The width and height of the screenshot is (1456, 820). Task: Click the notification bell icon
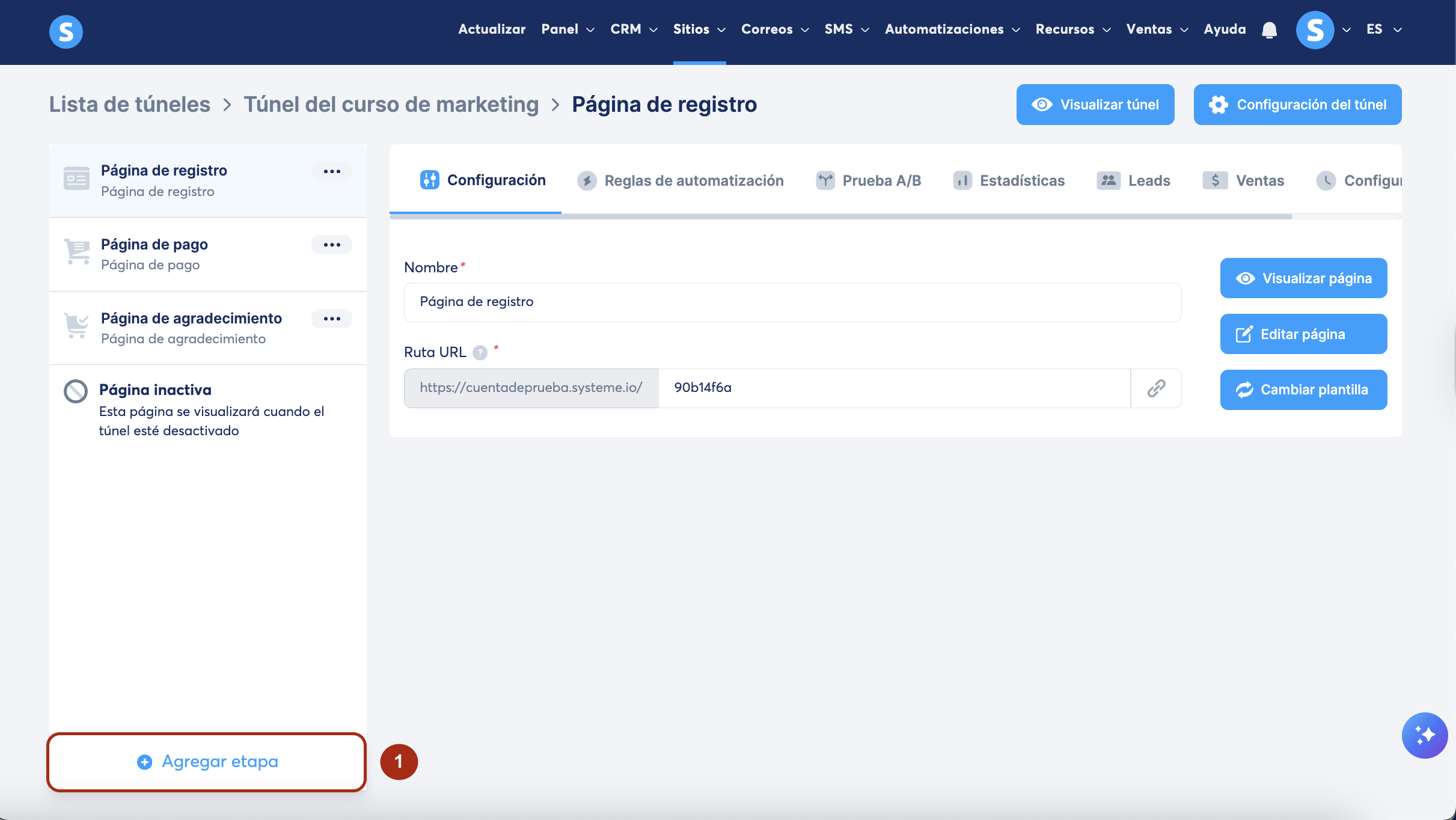click(x=1269, y=29)
